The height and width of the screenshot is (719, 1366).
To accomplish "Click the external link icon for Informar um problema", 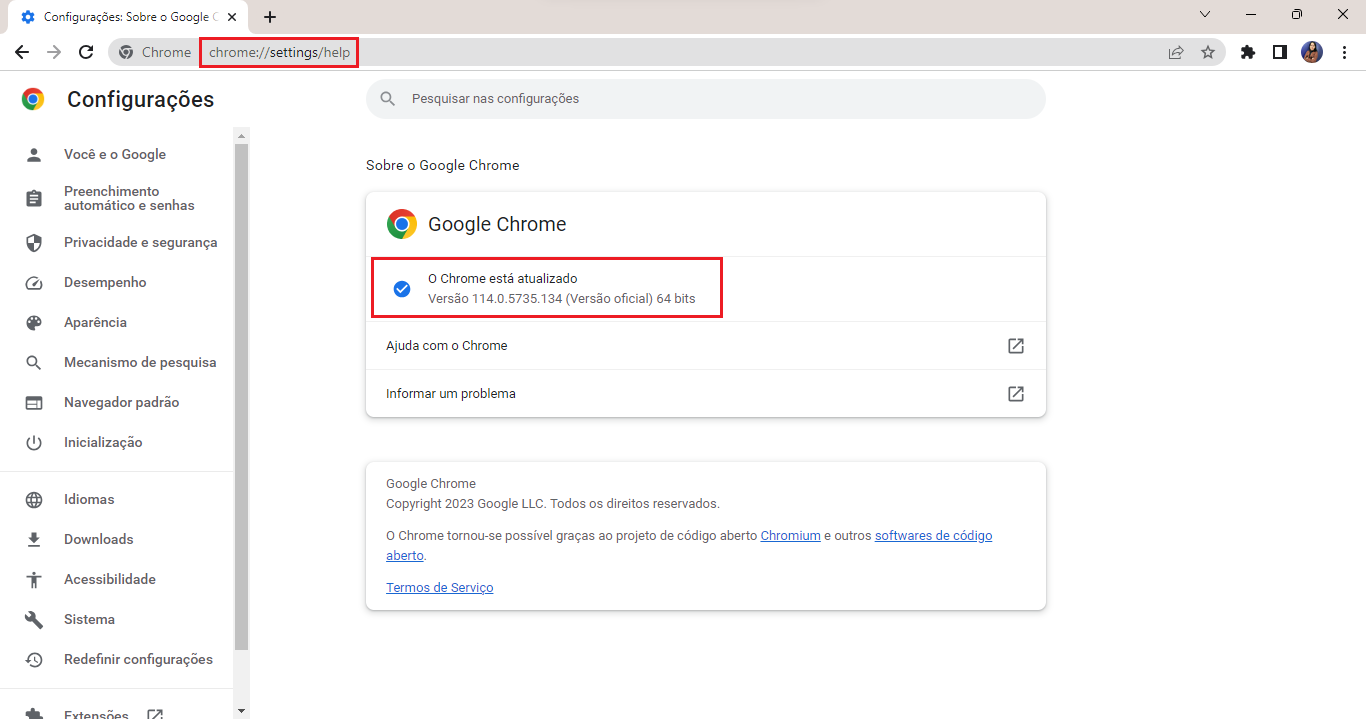I will 1016,394.
